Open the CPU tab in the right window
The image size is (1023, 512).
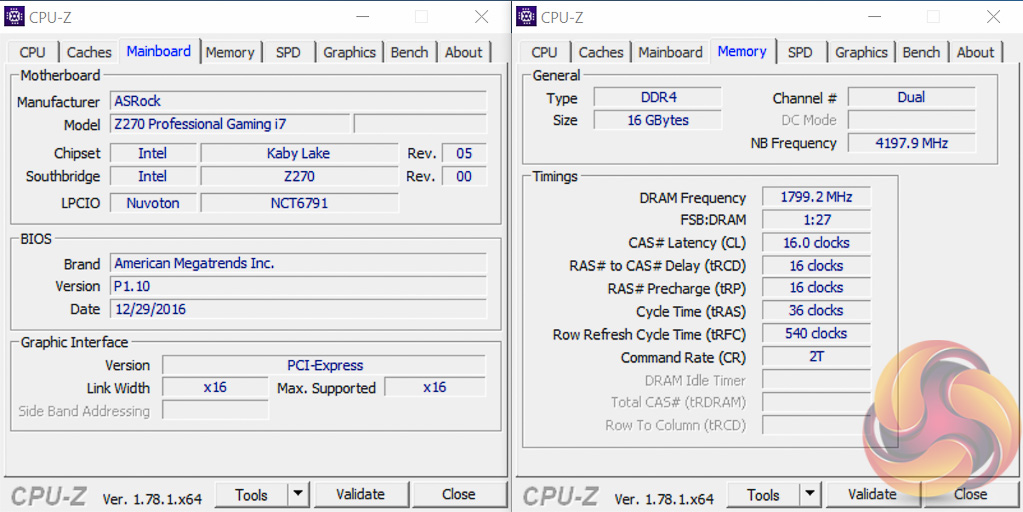tap(544, 52)
